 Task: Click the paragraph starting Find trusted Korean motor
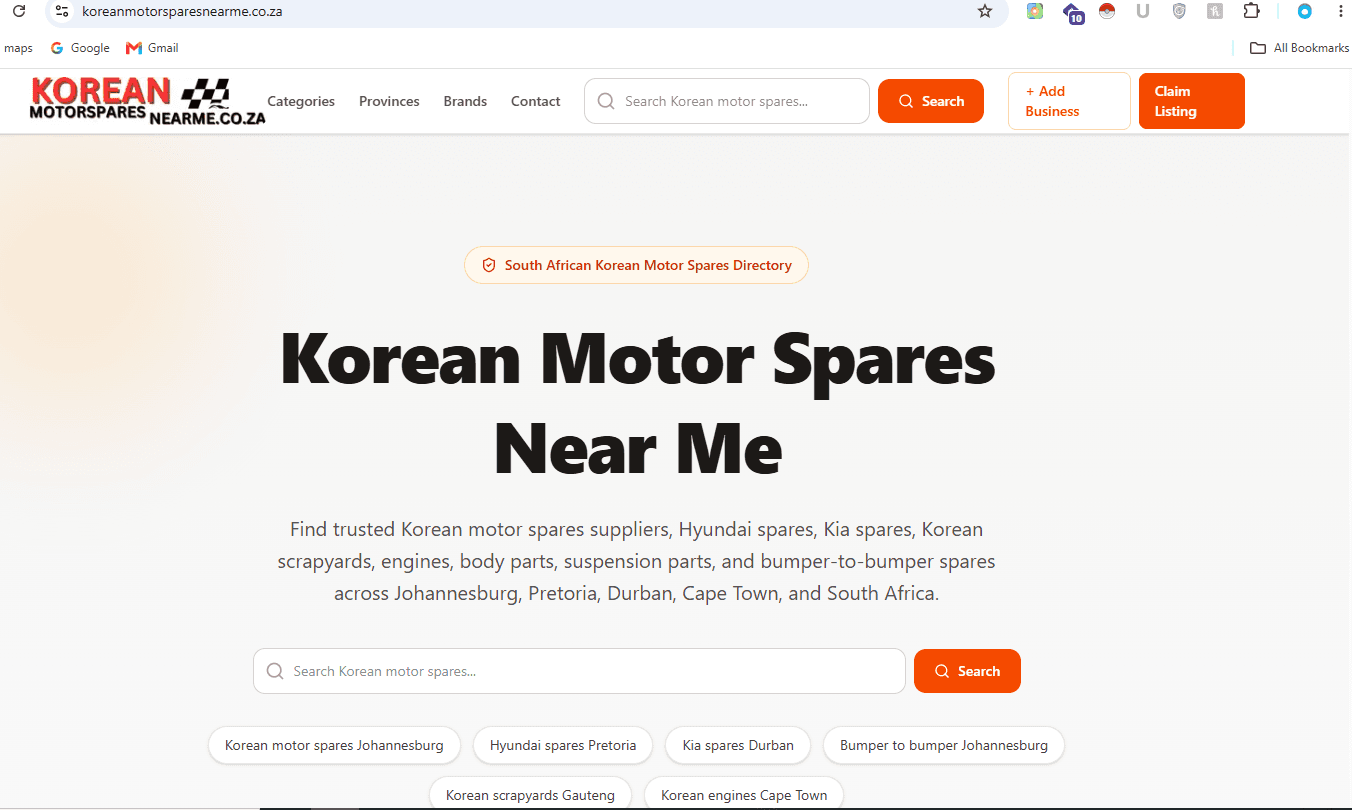click(x=636, y=561)
